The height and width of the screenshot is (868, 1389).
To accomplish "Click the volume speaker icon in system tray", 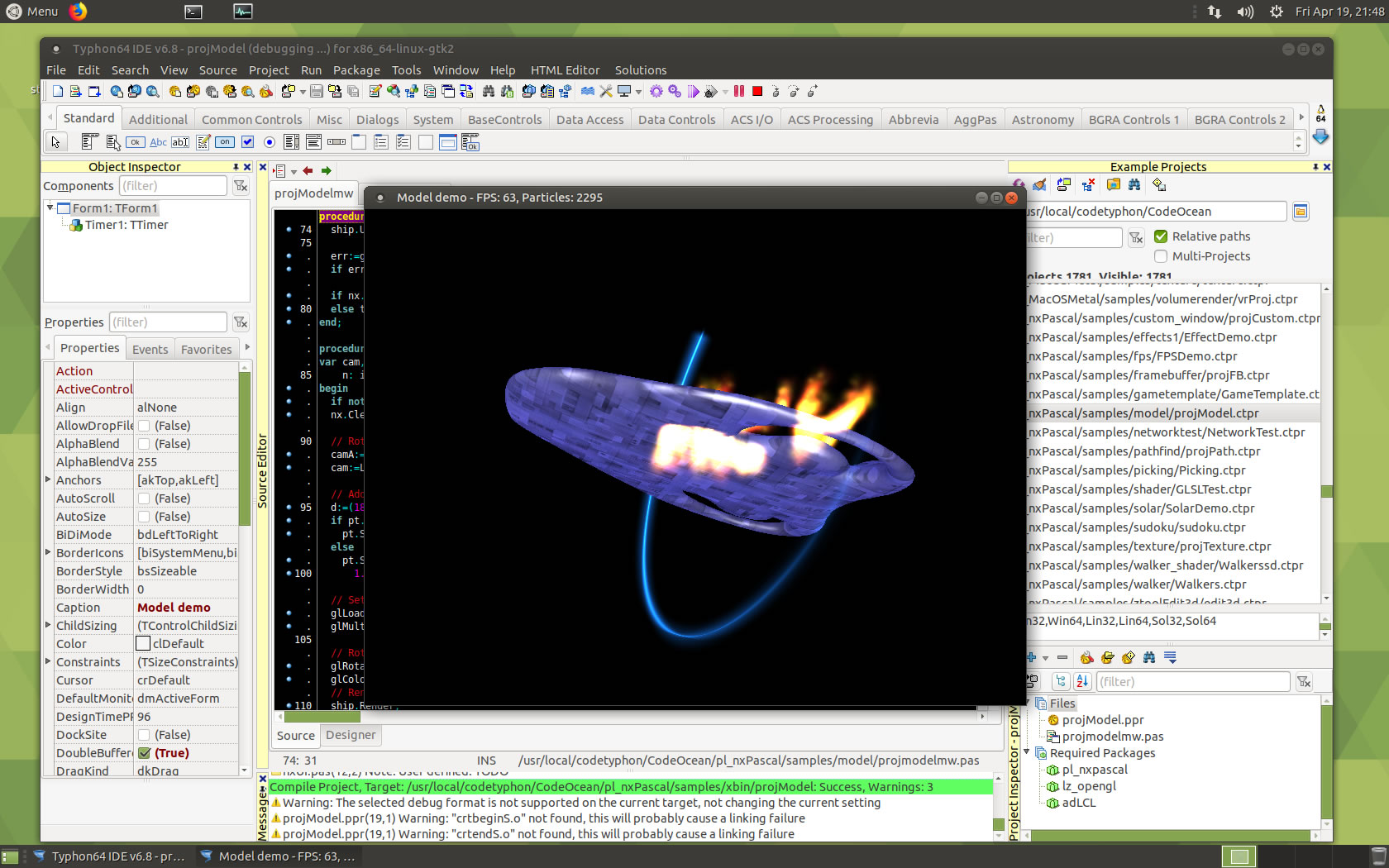I will pyautogui.click(x=1245, y=12).
